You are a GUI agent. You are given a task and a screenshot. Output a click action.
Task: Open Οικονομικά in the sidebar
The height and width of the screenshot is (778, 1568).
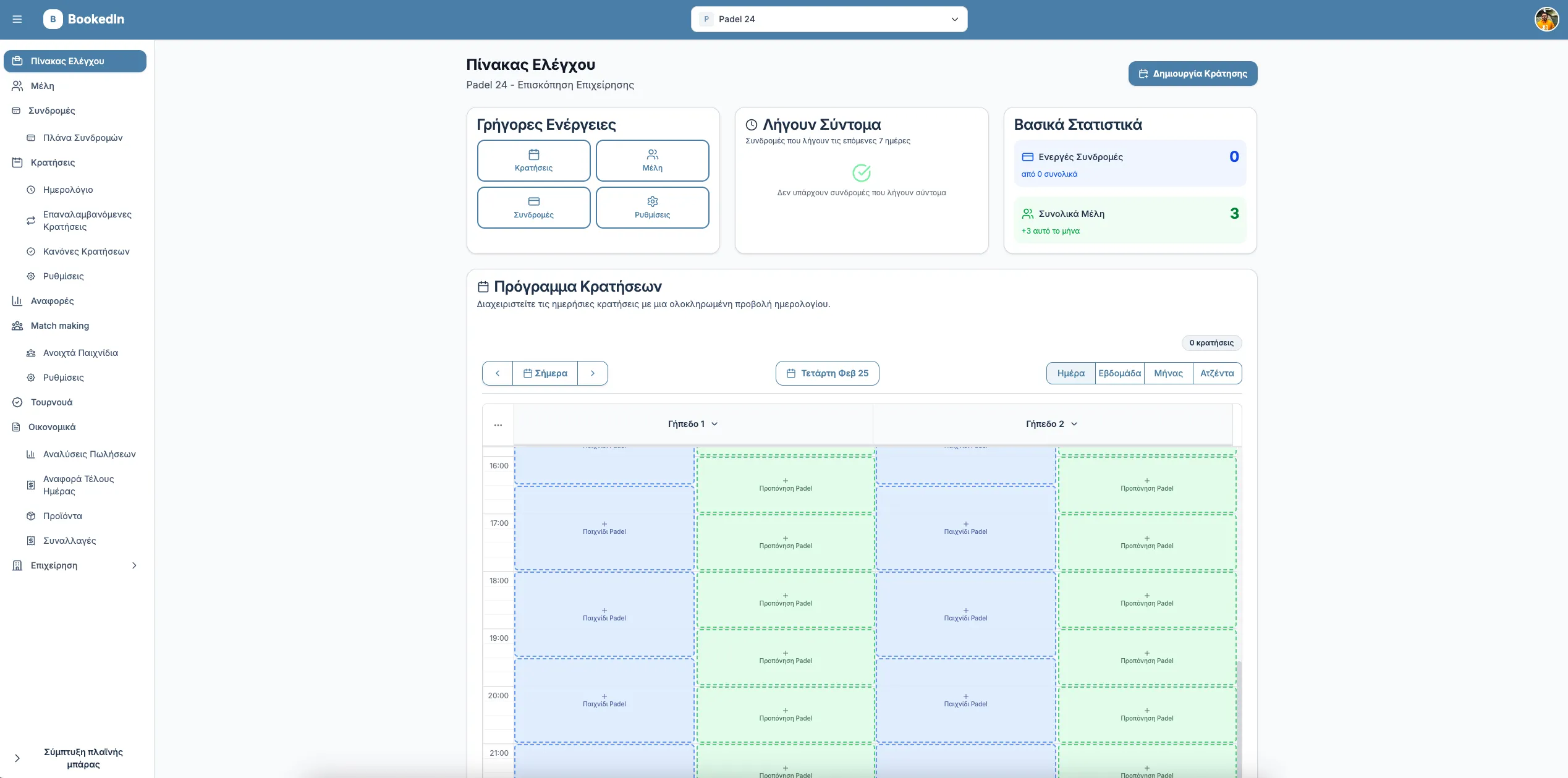(53, 427)
